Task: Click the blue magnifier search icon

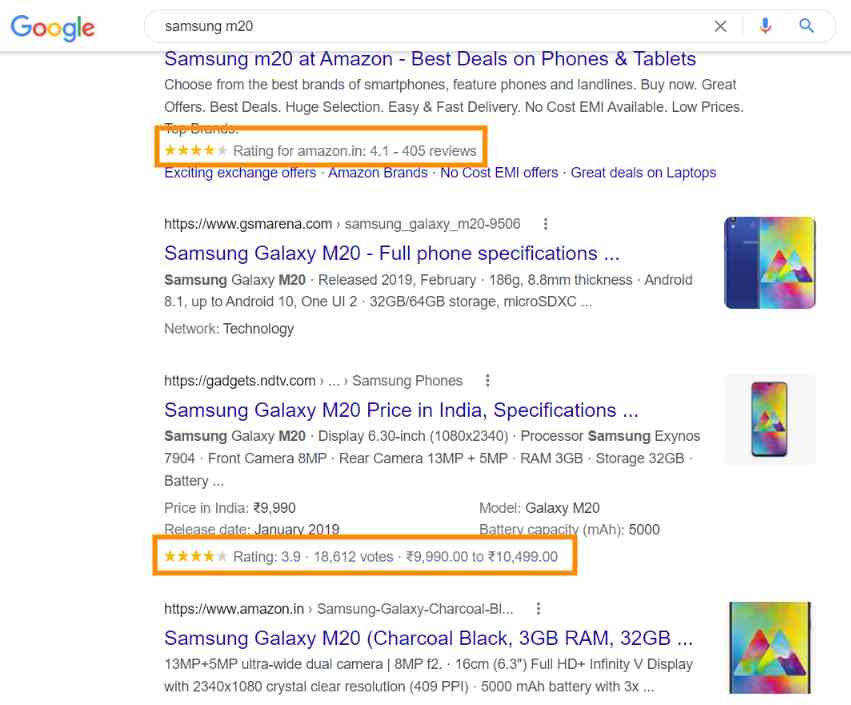Action: tap(807, 26)
